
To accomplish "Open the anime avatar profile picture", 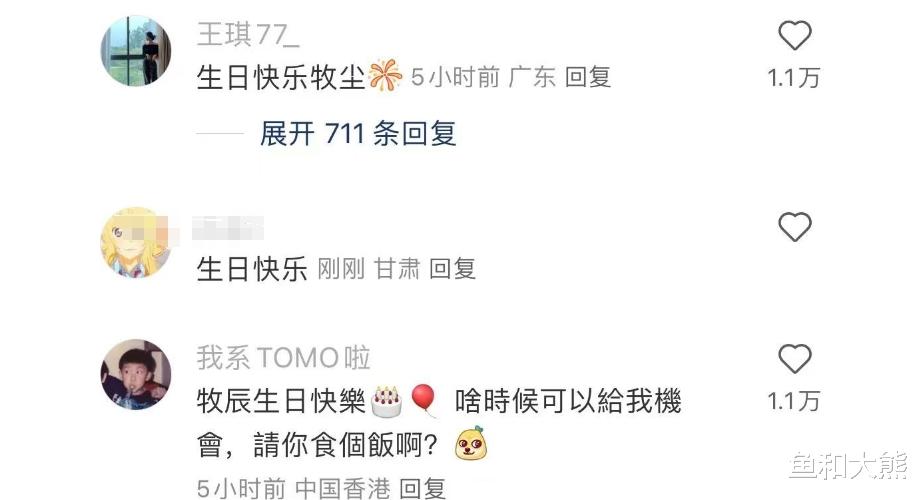I will [x=136, y=242].
